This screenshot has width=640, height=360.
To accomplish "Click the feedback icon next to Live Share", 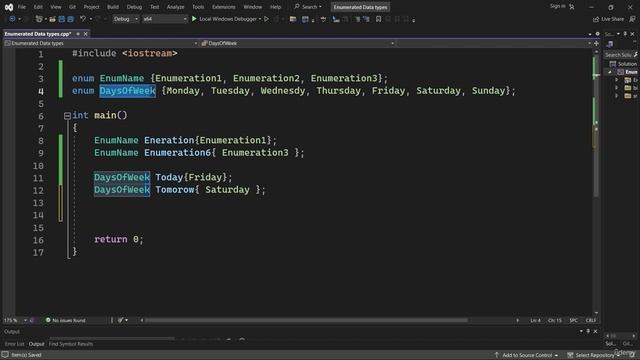I will (x=632, y=19).
